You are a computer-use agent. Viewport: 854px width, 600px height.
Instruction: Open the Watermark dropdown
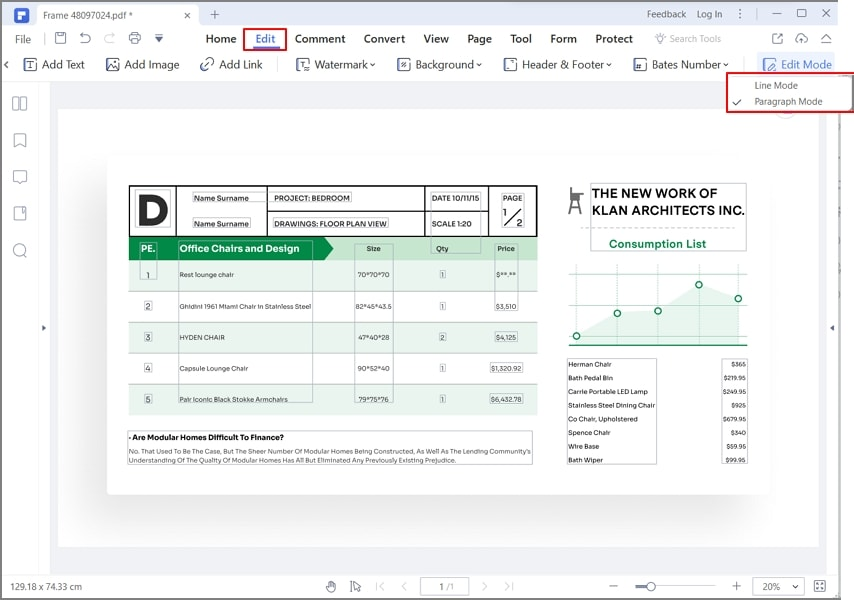[336, 64]
